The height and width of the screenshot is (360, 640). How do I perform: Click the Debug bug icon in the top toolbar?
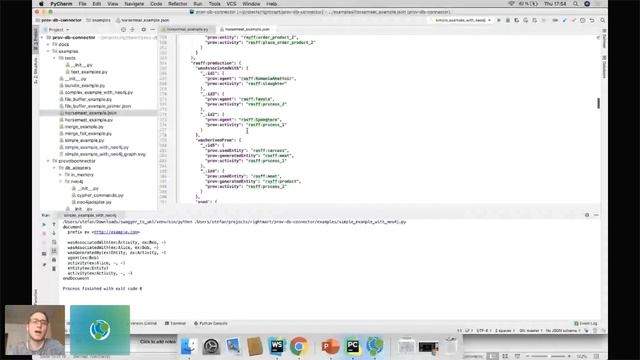[x=507, y=20]
